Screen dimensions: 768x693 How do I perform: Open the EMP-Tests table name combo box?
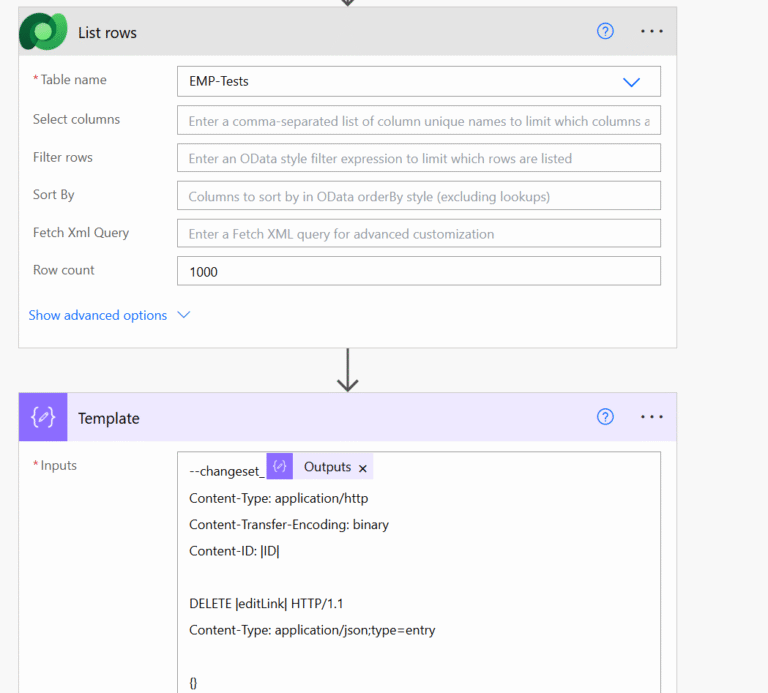click(418, 81)
